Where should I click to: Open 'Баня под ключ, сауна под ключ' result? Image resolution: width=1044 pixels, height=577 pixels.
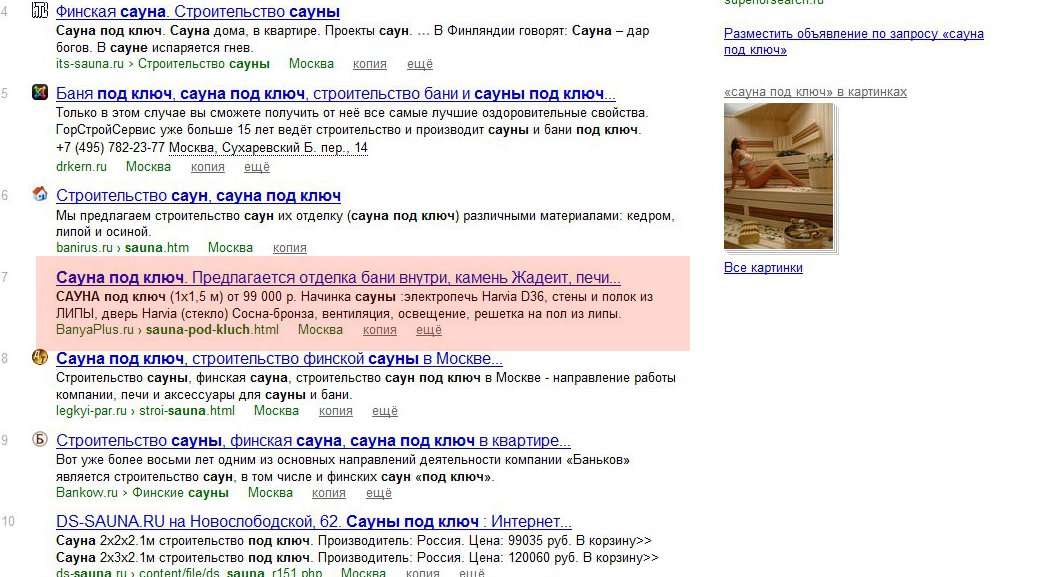pyautogui.click(x=336, y=93)
